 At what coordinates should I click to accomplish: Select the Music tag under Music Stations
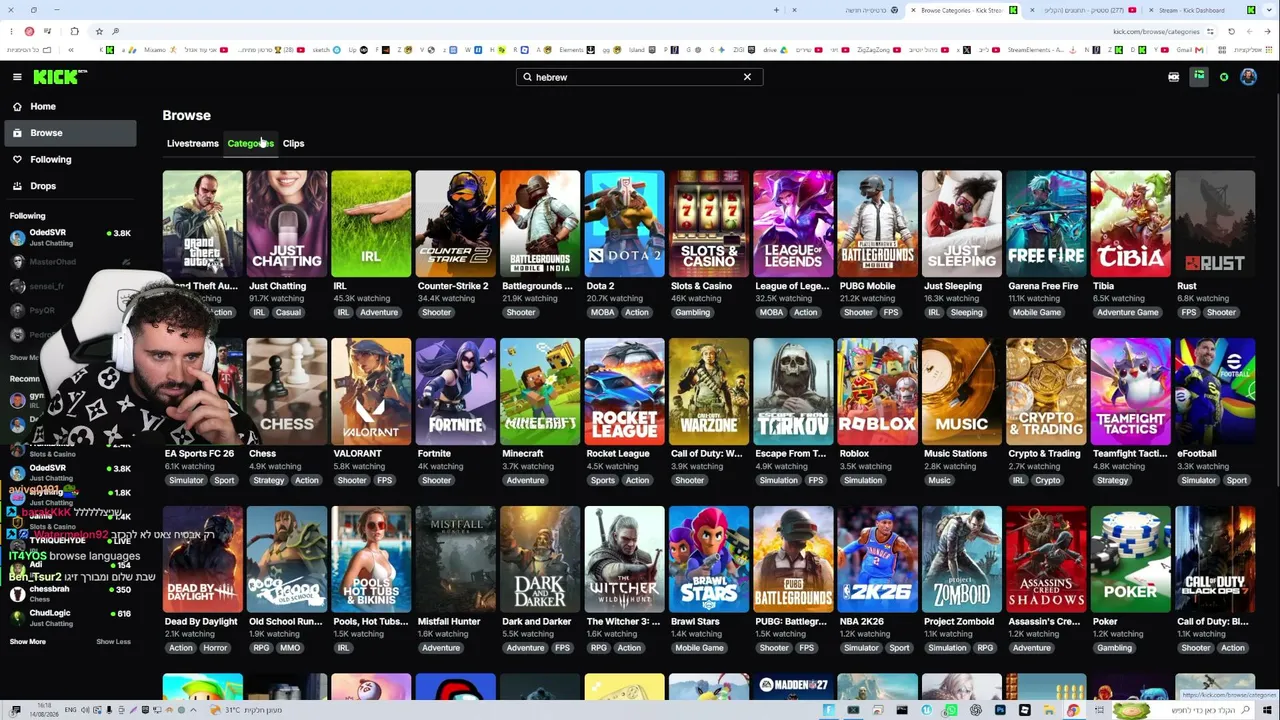click(939, 480)
